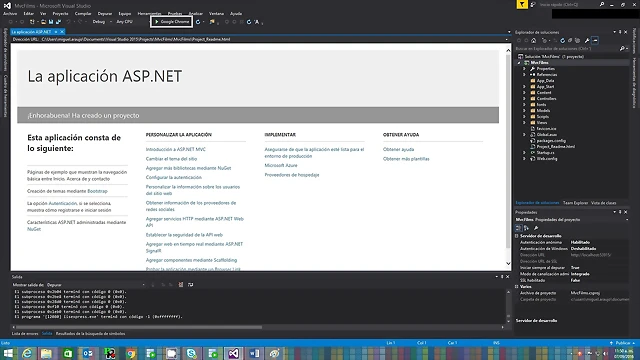Expand the Controllers folder arrow
The width and height of the screenshot is (640, 360).
tap(524, 98)
